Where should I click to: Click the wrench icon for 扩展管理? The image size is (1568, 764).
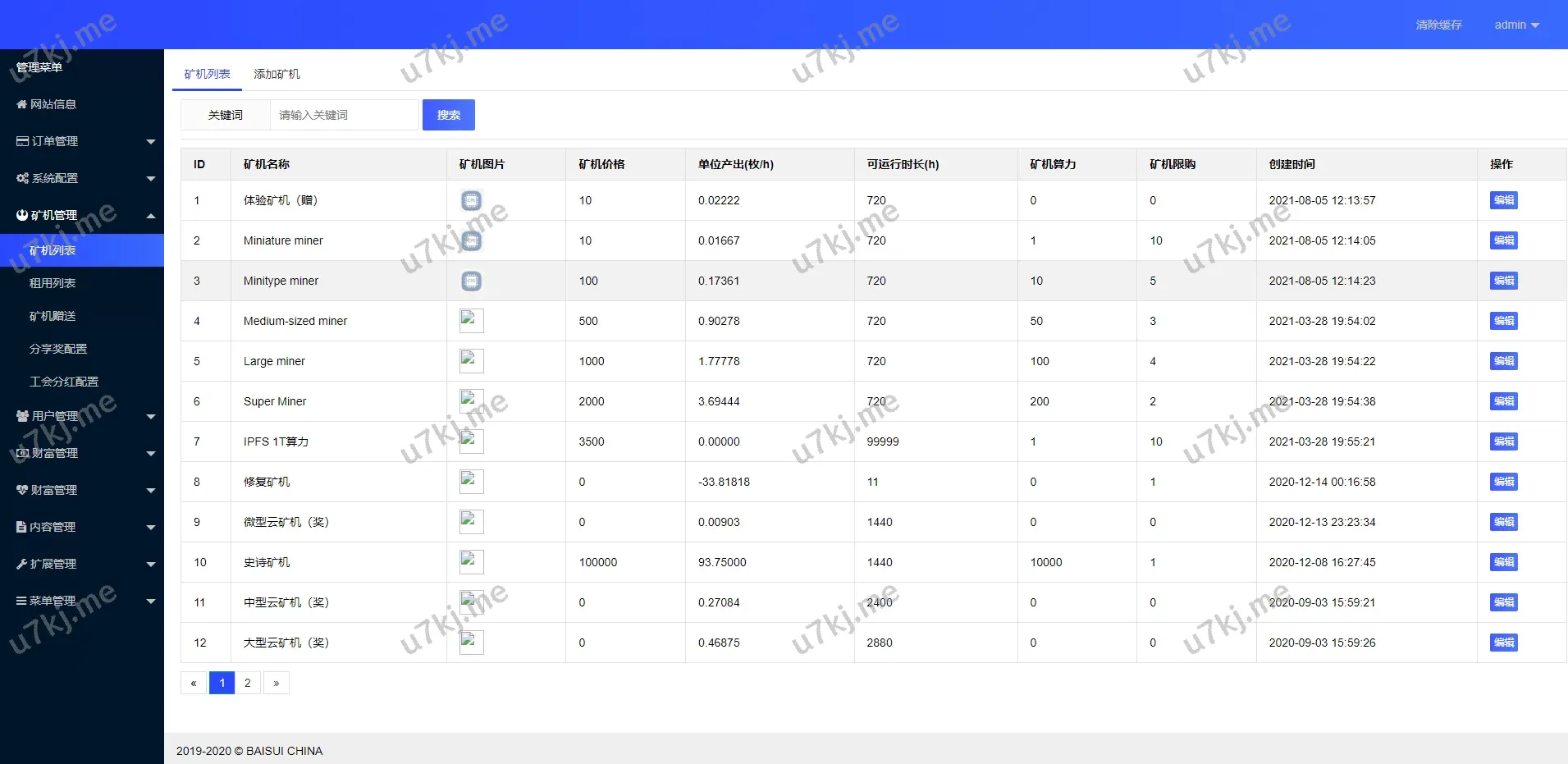click(x=21, y=564)
